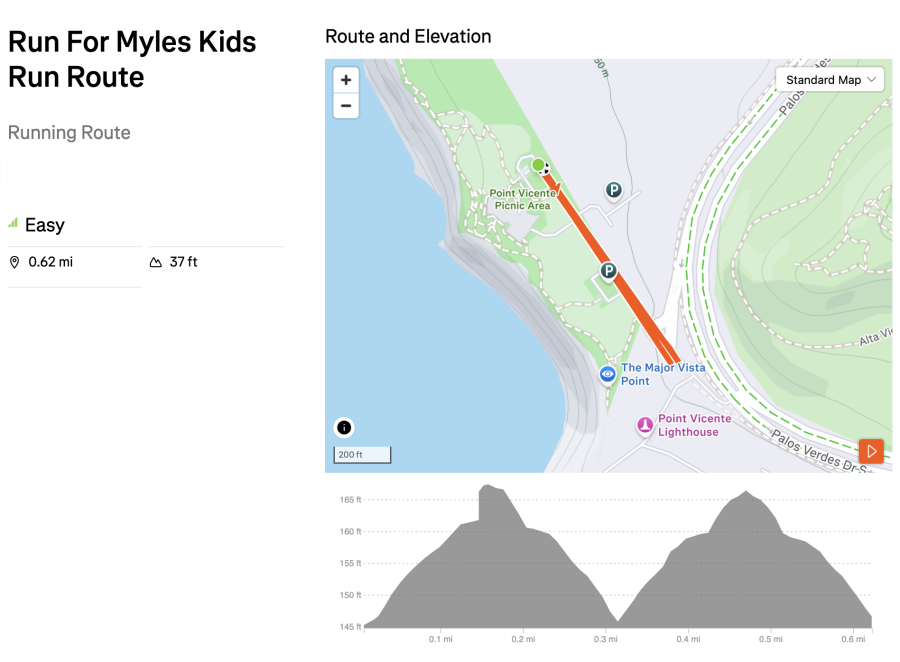900x662 pixels.
Task: Zoom out on the route map
Action: (x=346, y=106)
